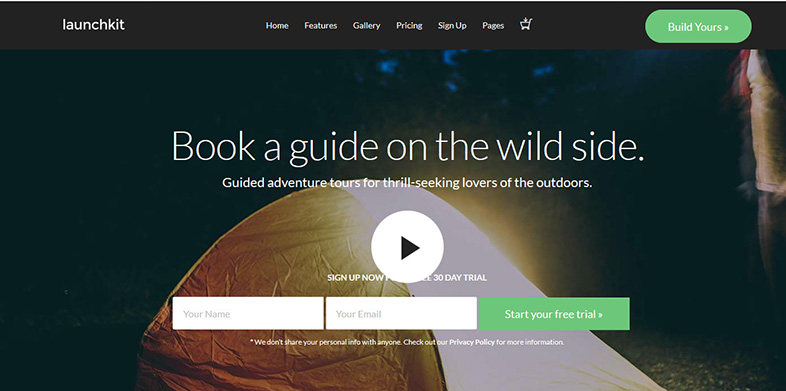Open the Sign Up nav link

tap(452, 26)
